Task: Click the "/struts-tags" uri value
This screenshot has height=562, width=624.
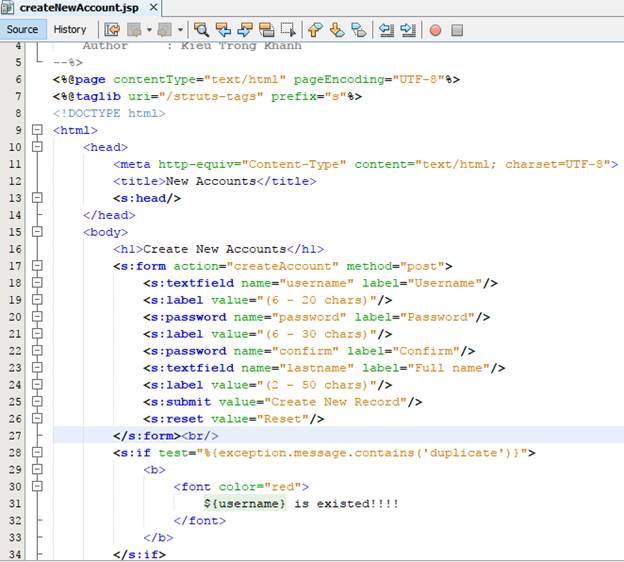Action: (211, 96)
